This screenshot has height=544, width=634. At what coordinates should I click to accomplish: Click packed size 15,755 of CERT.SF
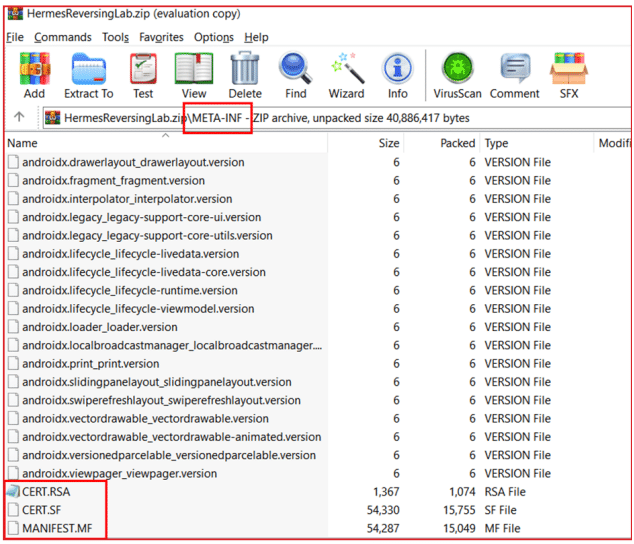coord(459,510)
